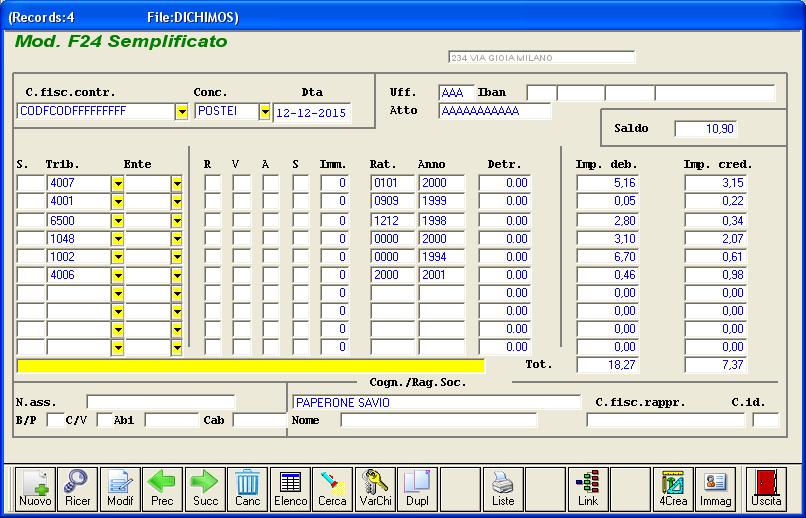Image resolution: width=806 pixels, height=518 pixels.
Task: Click the N.ass. input field
Action: click(160, 402)
